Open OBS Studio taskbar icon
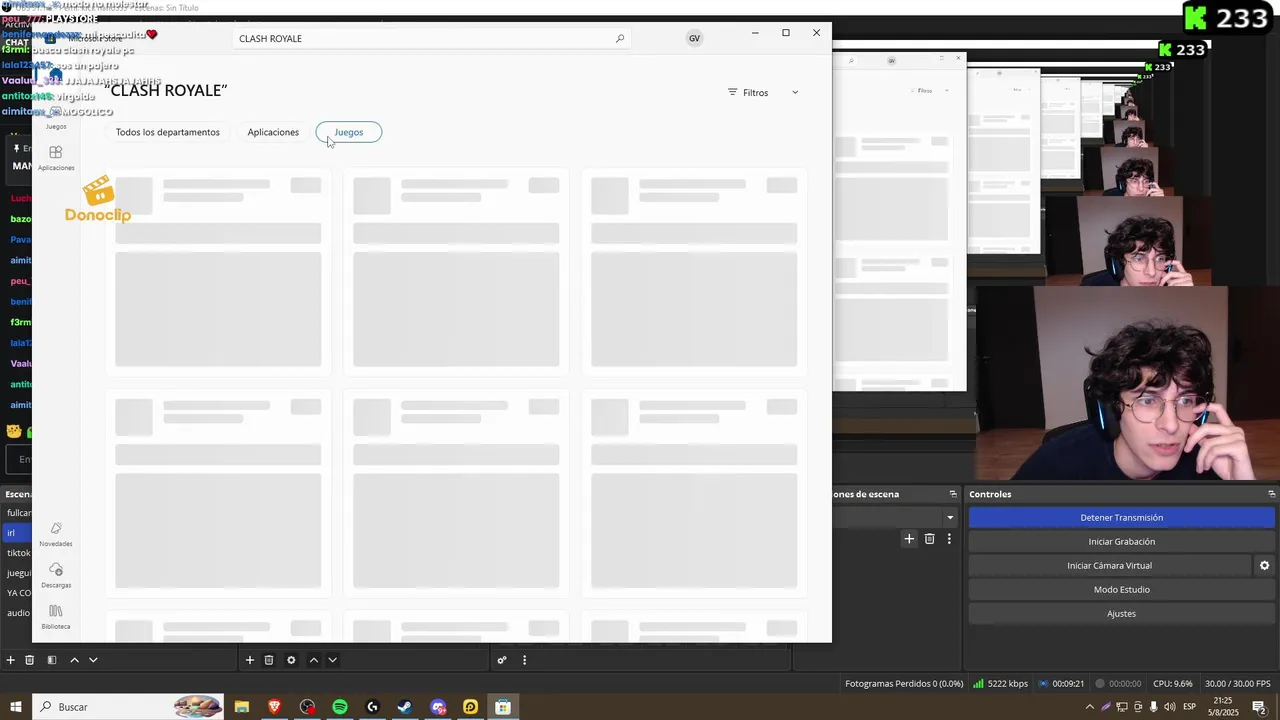 (307, 707)
